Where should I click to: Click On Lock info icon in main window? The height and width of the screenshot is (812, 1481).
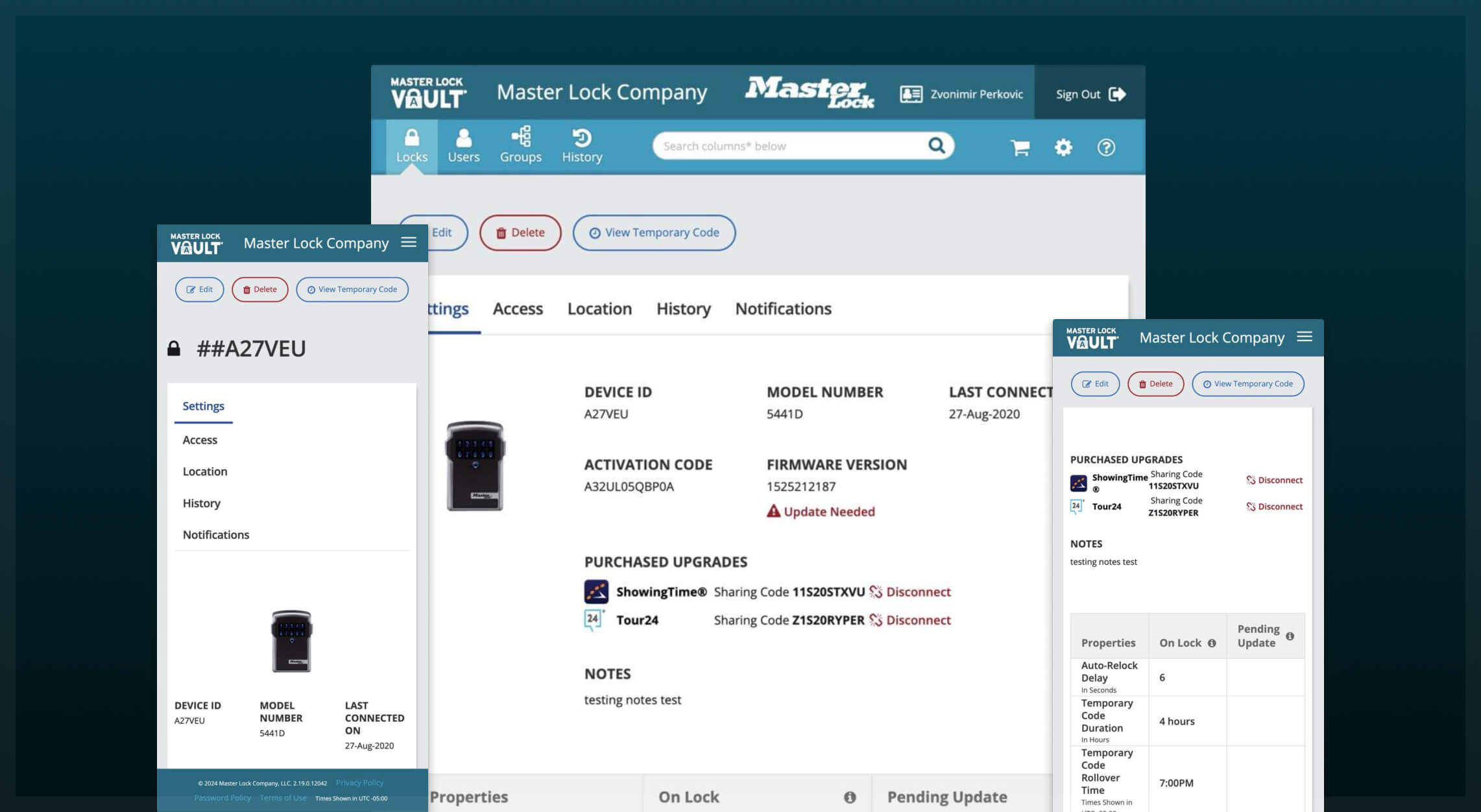coord(850,797)
